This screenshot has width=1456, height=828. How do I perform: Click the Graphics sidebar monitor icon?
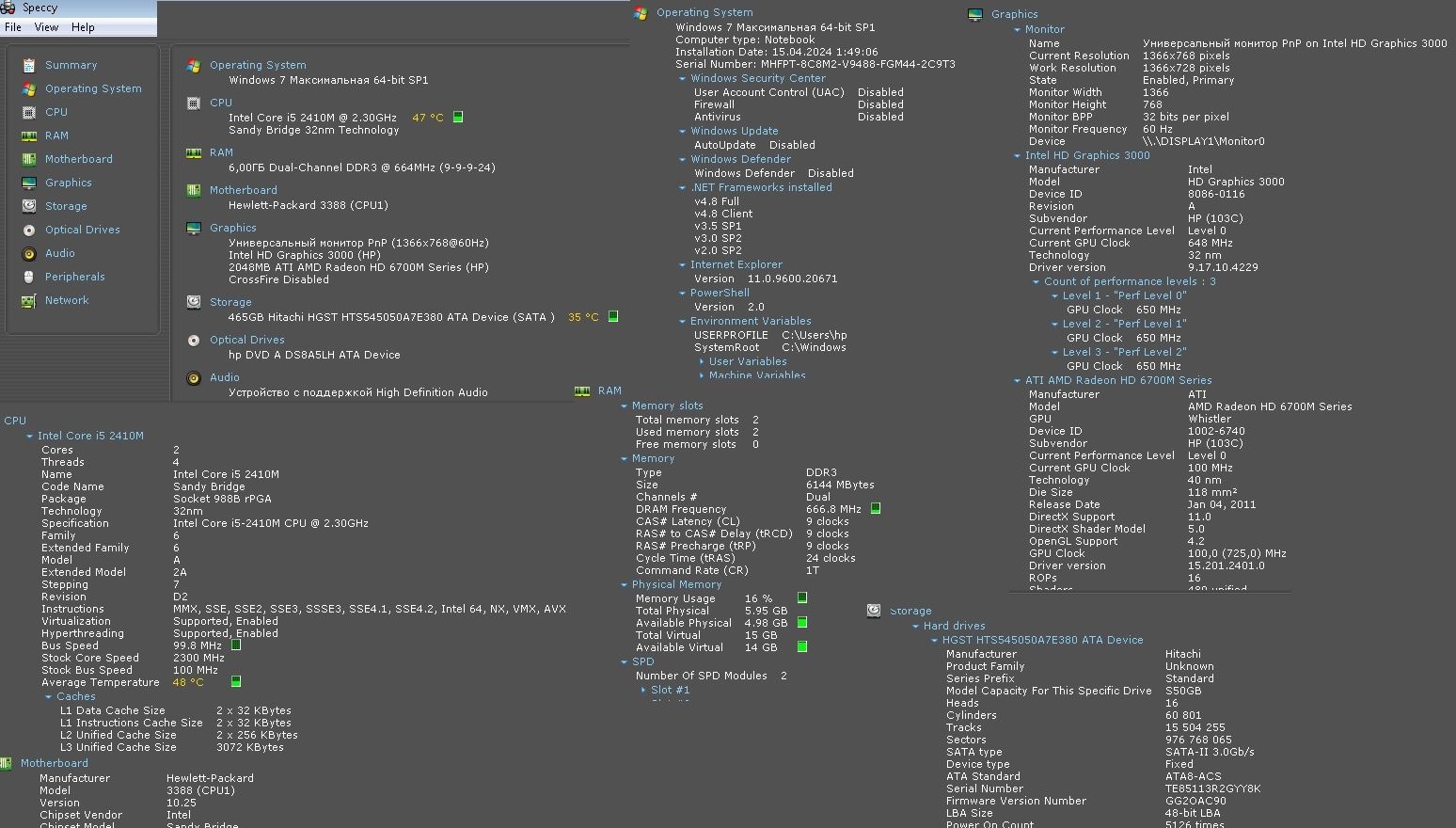[29, 183]
